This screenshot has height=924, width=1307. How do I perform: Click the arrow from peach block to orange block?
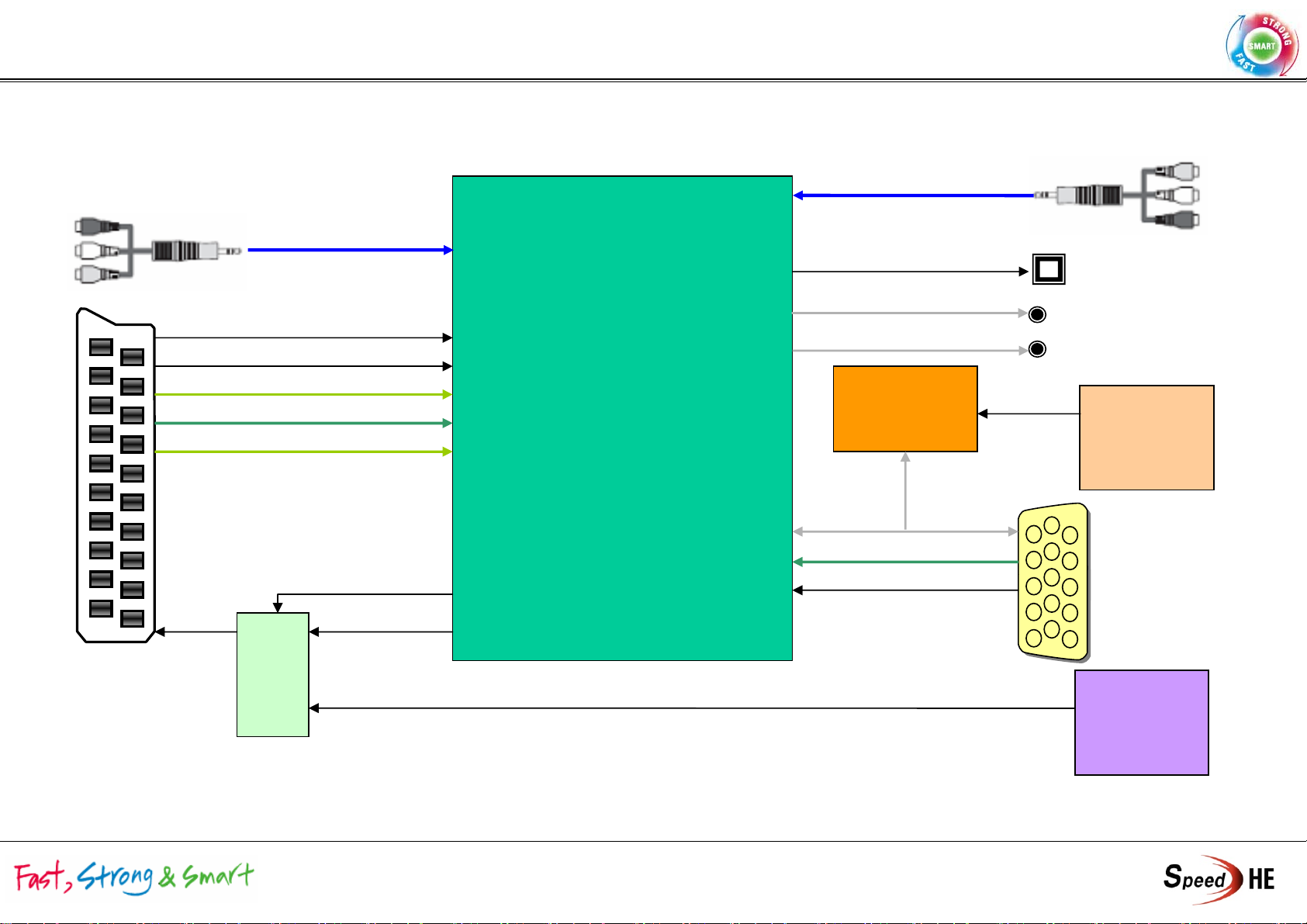pyautogui.click(x=1028, y=414)
